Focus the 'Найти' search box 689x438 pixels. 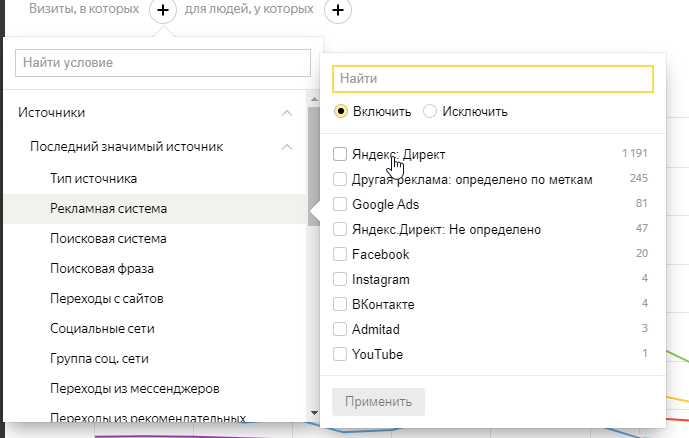pyautogui.click(x=493, y=79)
